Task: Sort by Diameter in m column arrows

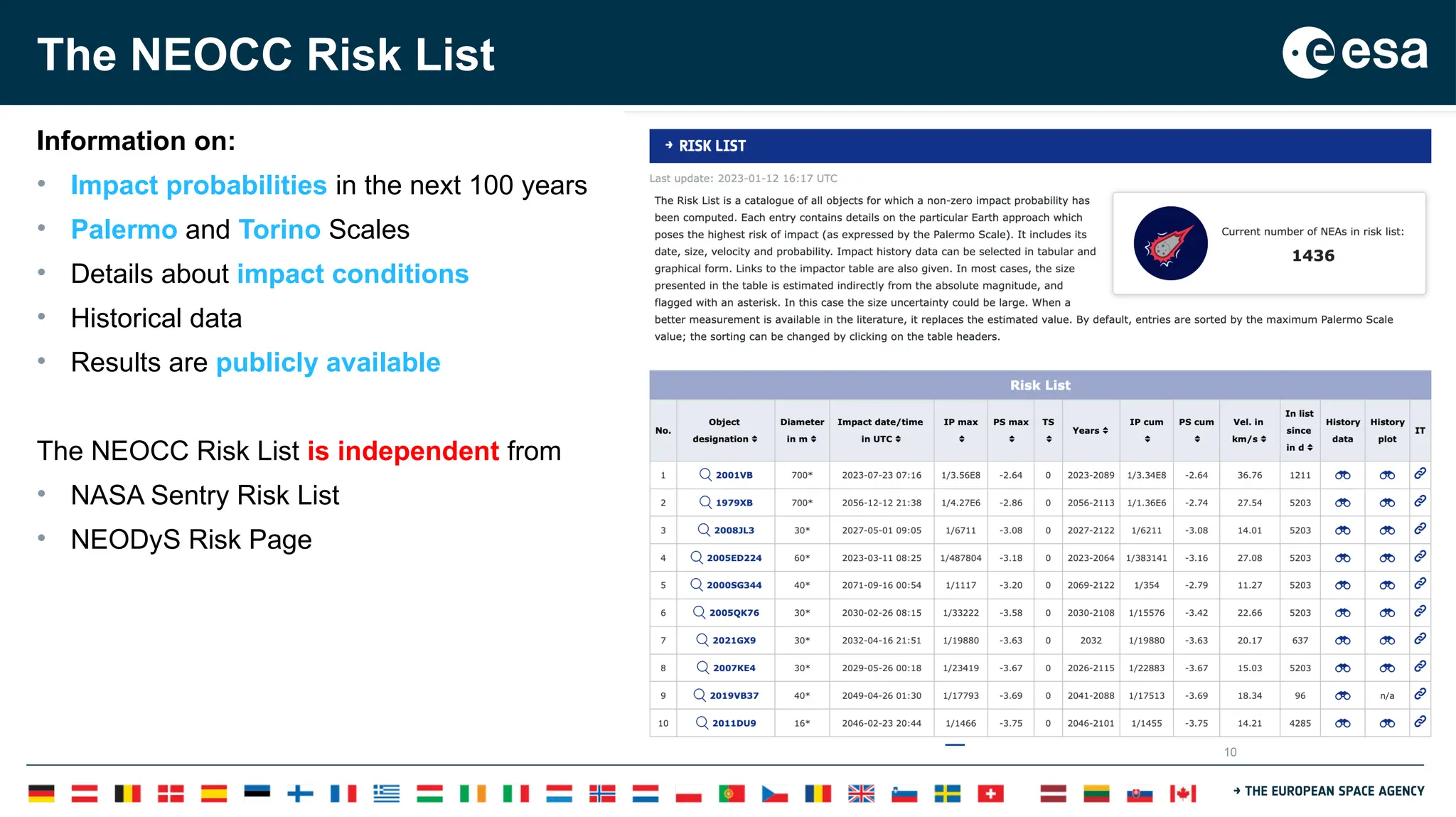Action: [x=813, y=439]
